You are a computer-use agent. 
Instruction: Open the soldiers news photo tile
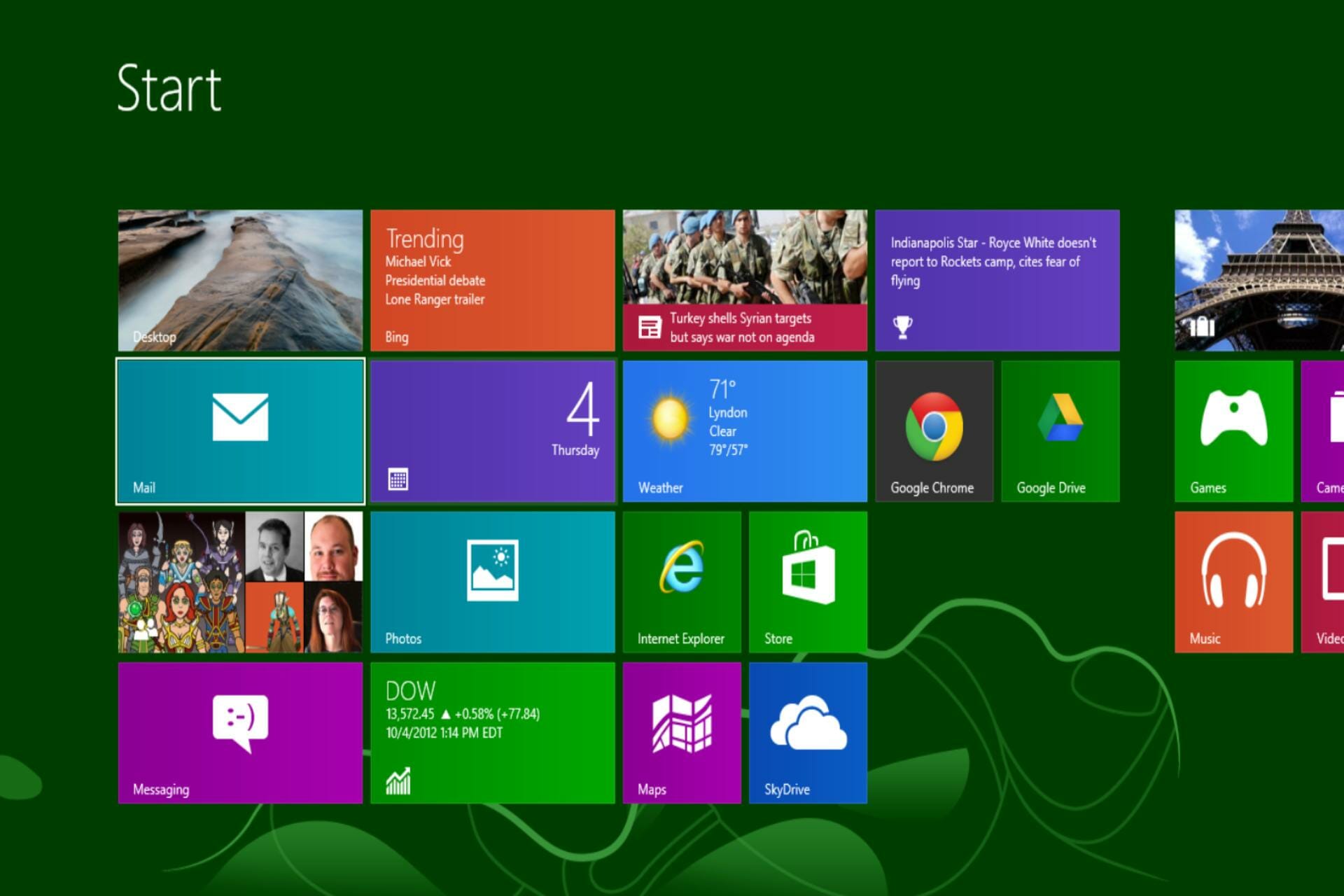[x=745, y=280]
